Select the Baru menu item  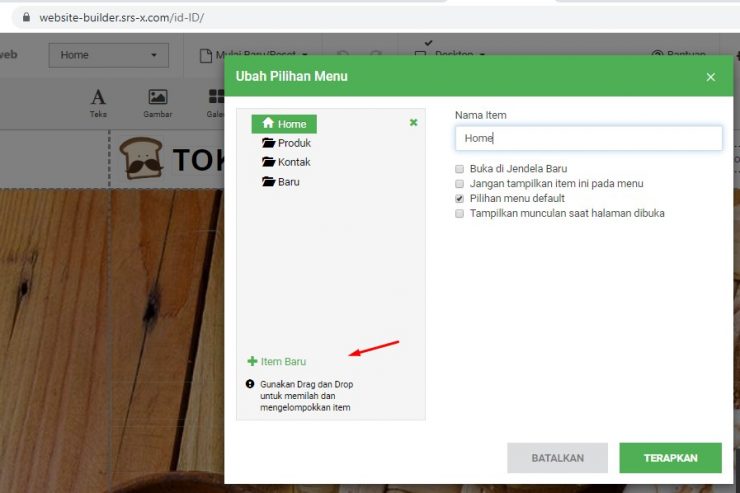coord(281,182)
